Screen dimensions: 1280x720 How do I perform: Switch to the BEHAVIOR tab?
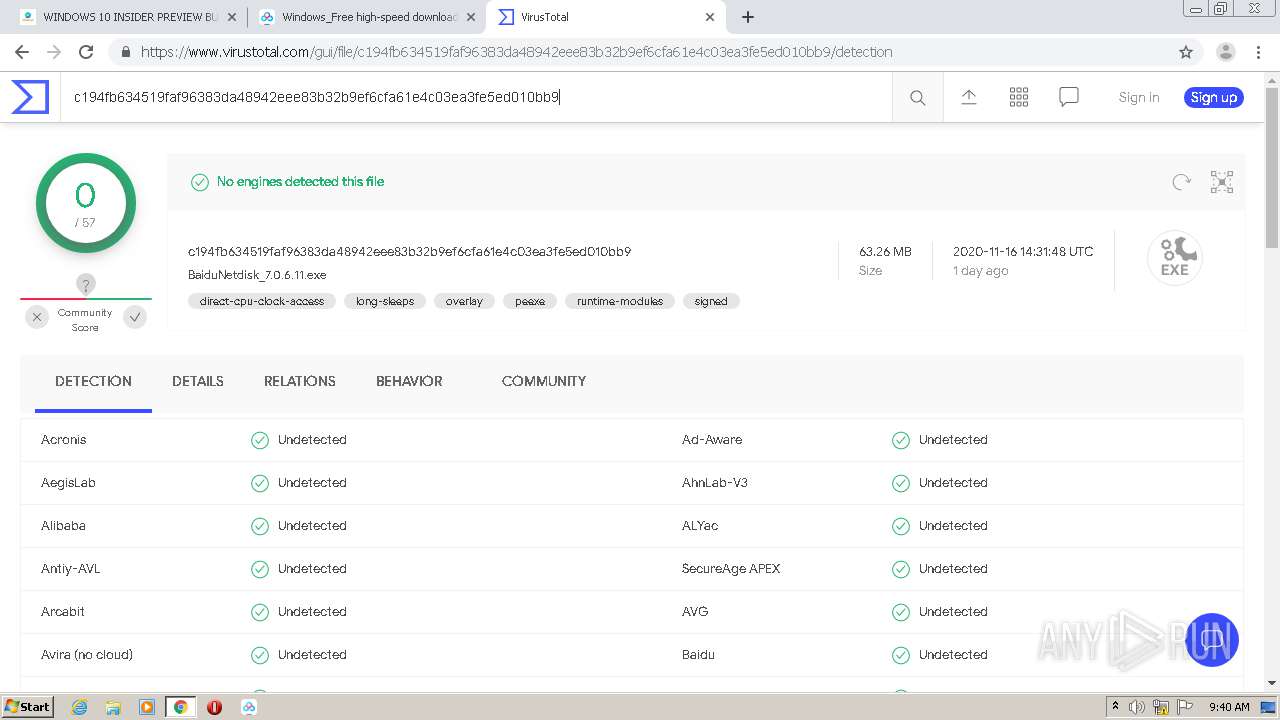coord(409,381)
